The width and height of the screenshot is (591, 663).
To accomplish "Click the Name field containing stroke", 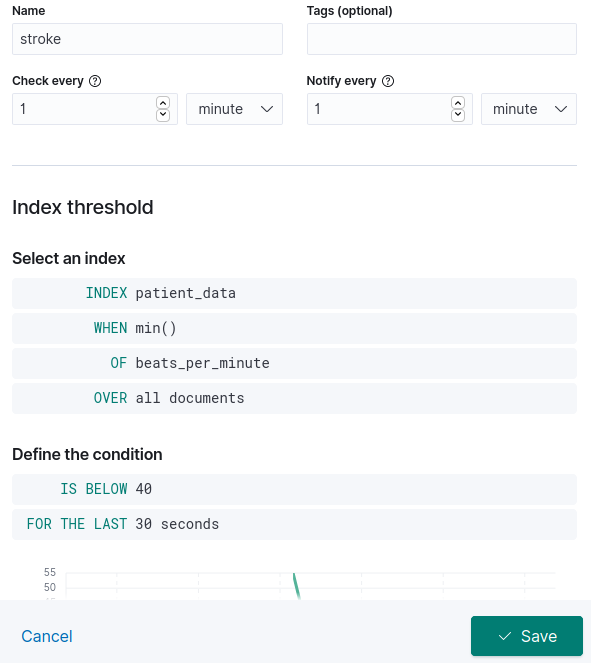I will 147,39.
